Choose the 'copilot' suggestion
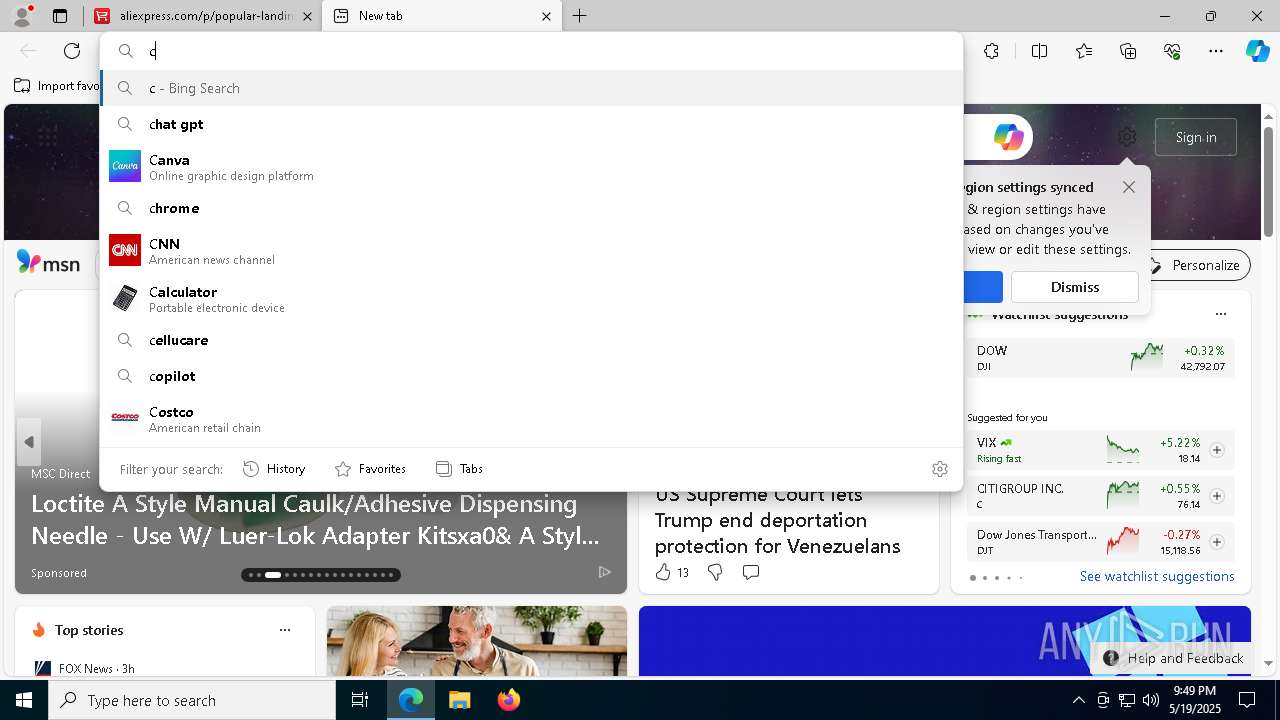1280x720 pixels. point(531,376)
